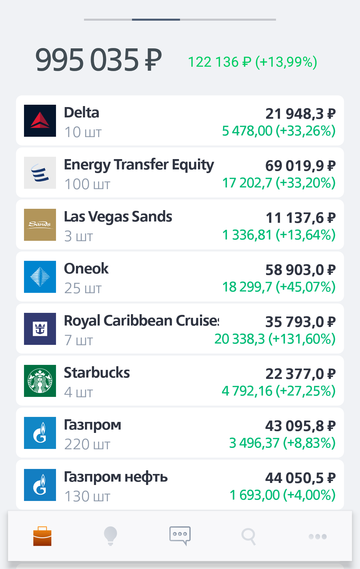Switch to the rightmost page indicator segment
The width and height of the screenshot is (360, 569).
click(252, 19)
